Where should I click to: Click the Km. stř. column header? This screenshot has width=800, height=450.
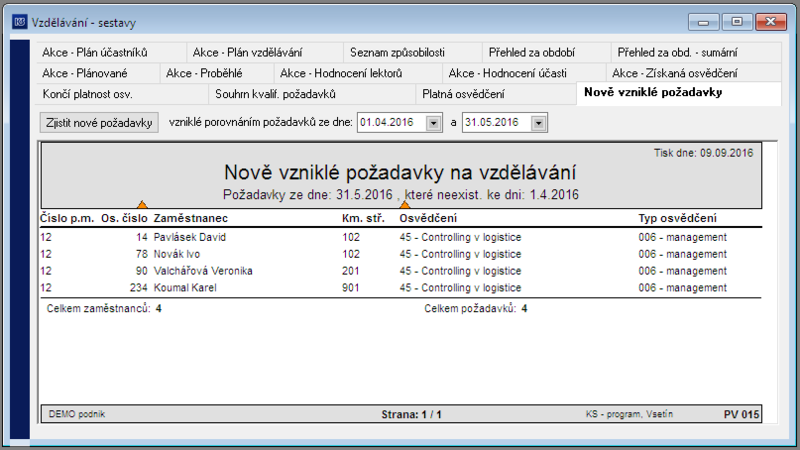[x=363, y=218]
